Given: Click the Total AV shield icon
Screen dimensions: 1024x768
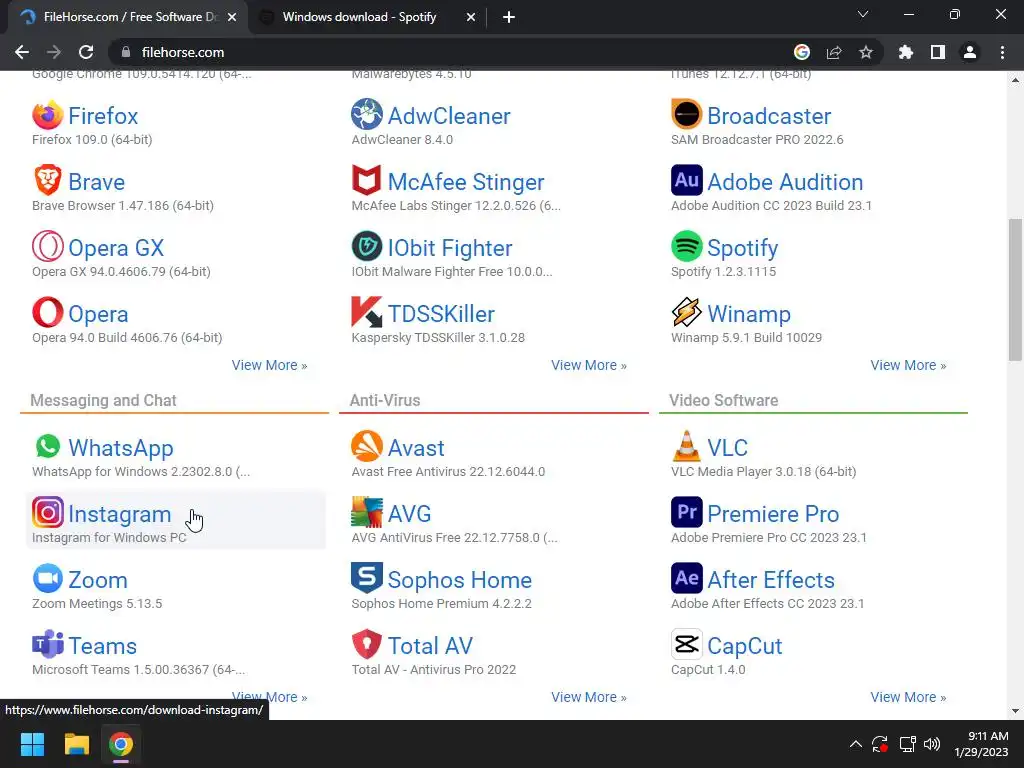Looking at the screenshot, I should (367, 645).
